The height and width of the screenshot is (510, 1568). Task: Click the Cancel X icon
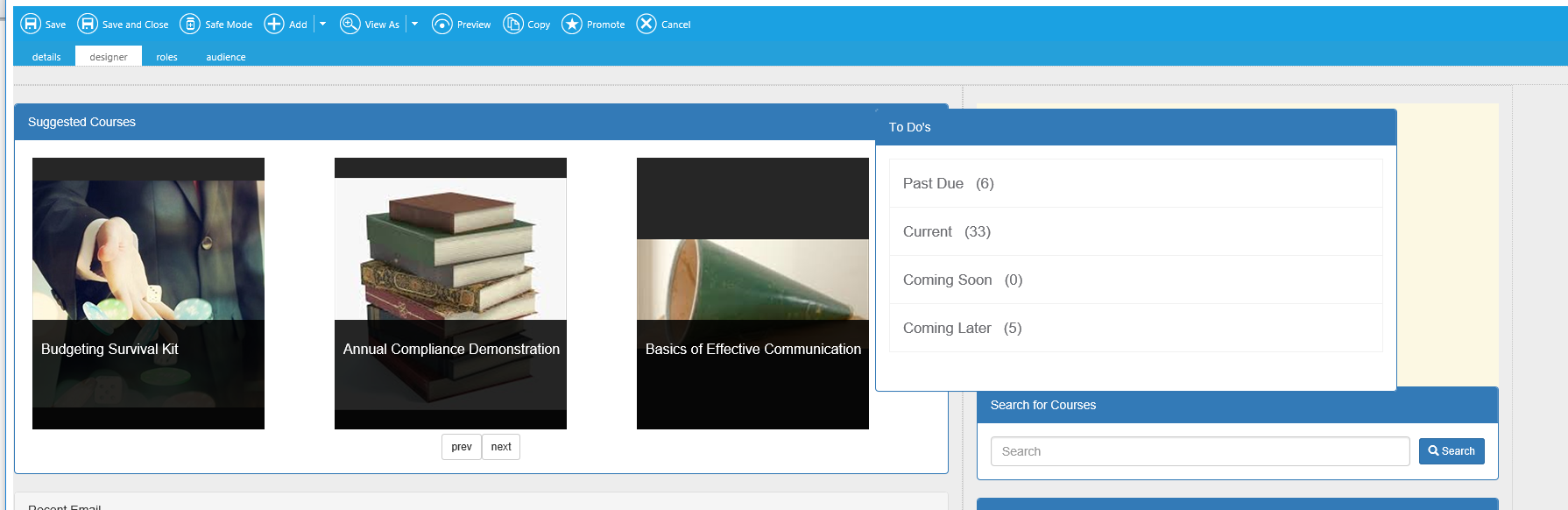point(646,24)
